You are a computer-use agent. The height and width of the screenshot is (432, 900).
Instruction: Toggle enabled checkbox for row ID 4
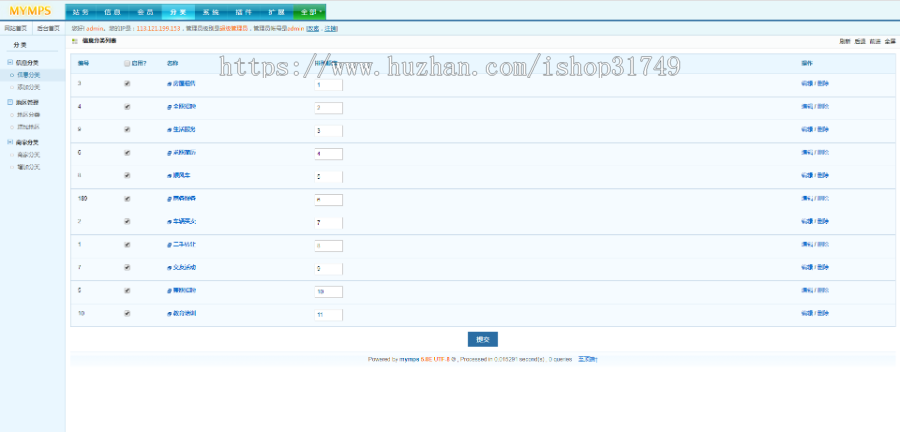point(127,107)
